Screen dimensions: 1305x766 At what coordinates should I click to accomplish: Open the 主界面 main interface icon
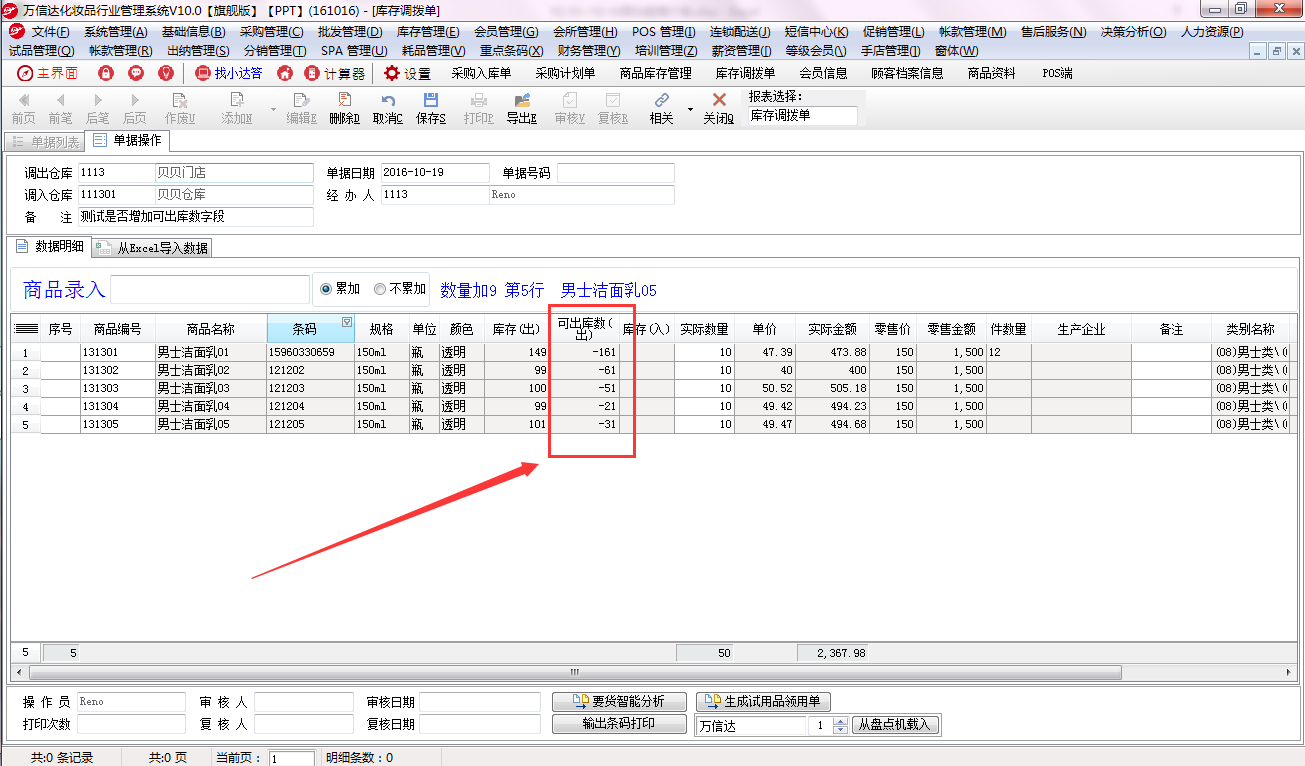(47, 73)
